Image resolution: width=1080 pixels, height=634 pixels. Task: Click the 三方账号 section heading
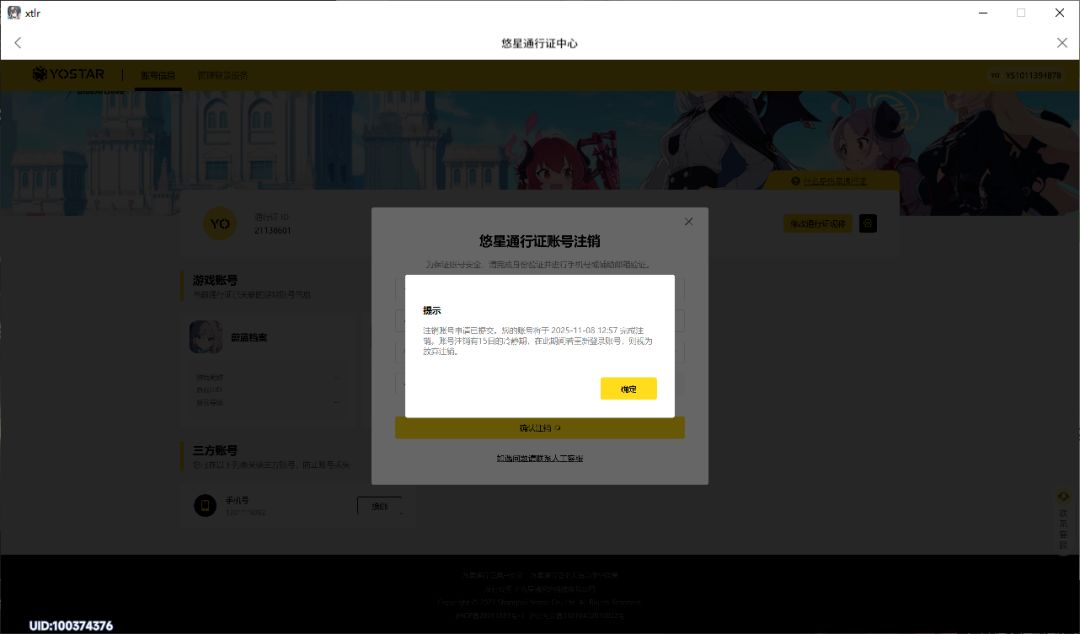215,450
